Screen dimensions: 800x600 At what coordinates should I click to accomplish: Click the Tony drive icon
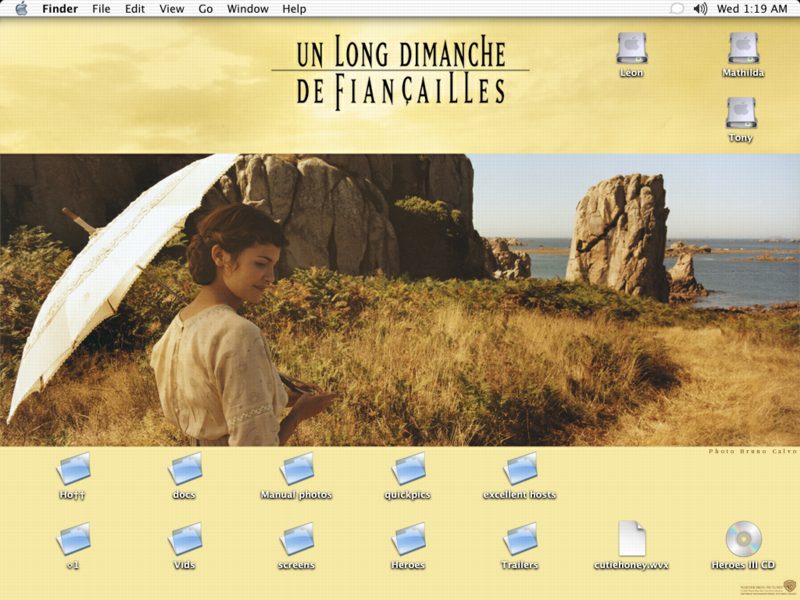pyautogui.click(x=741, y=112)
